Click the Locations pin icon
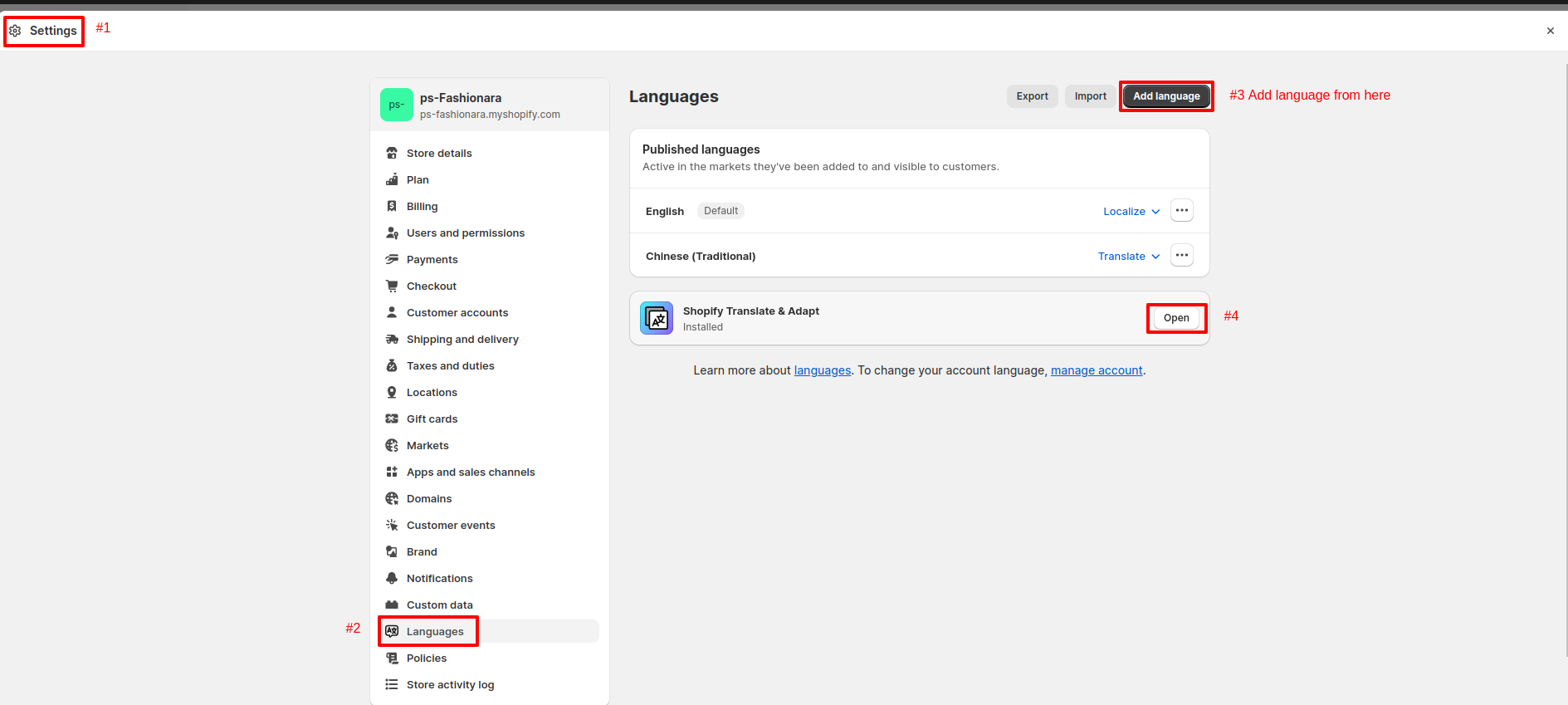Image resolution: width=1568 pixels, height=705 pixels. (x=392, y=392)
